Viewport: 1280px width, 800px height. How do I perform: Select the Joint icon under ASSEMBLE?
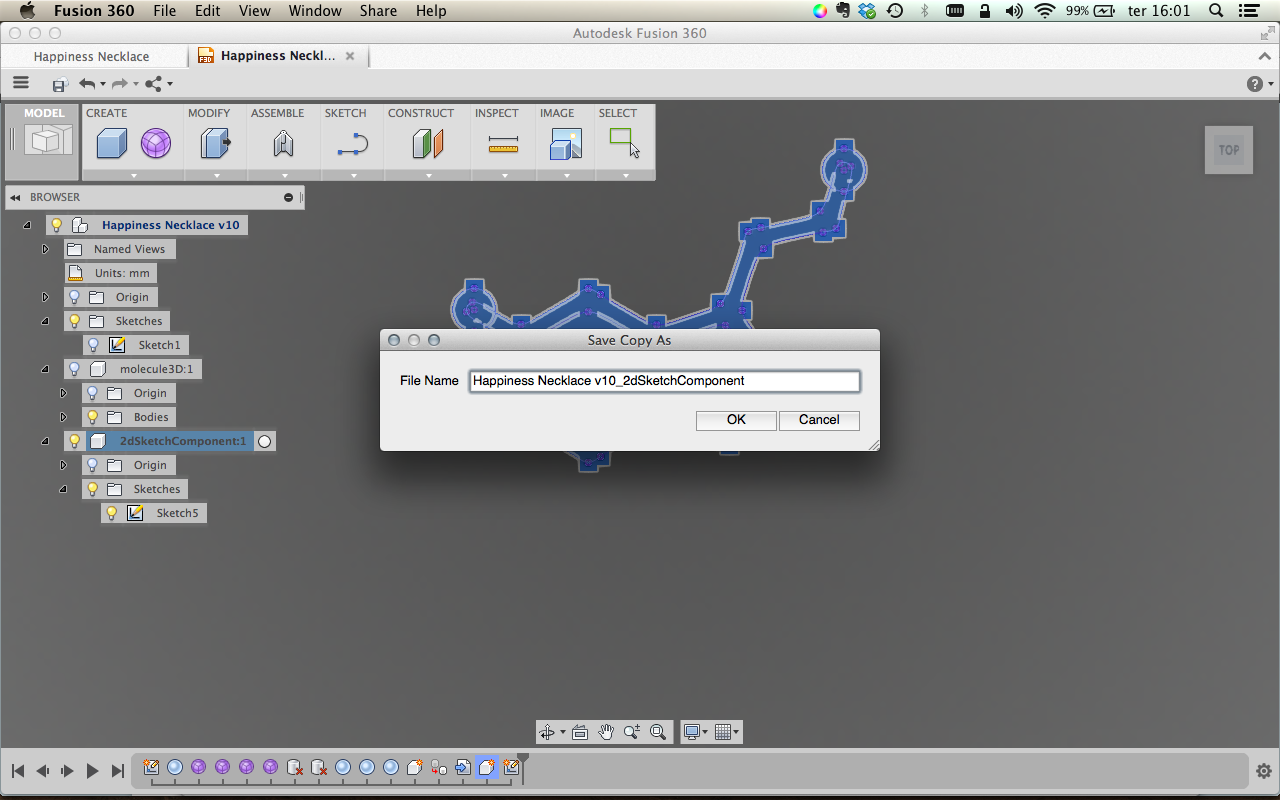click(283, 144)
